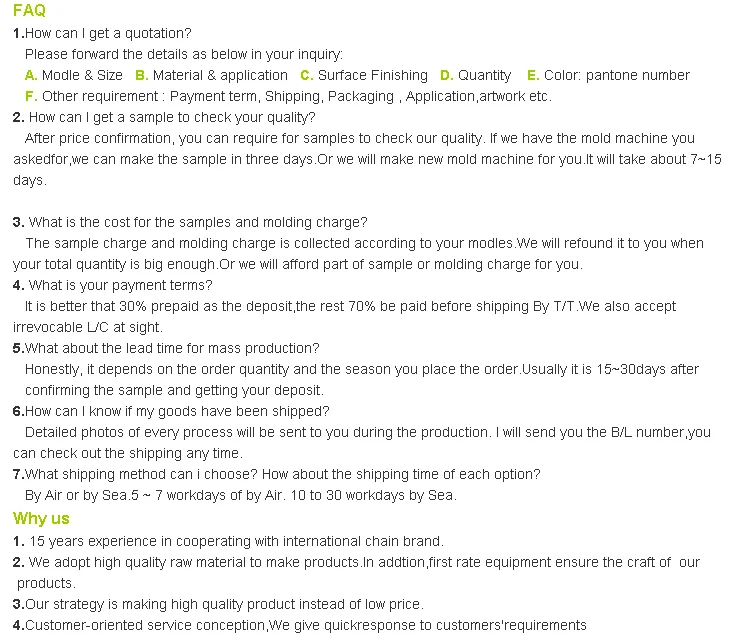
Task: Click 'What is your payment terms?' question
Action: (x=112, y=286)
